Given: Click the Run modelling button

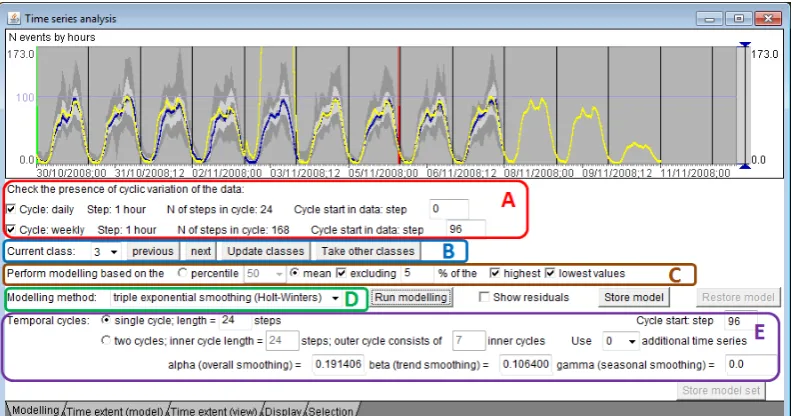Looking at the screenshot, I should point(411,297).
